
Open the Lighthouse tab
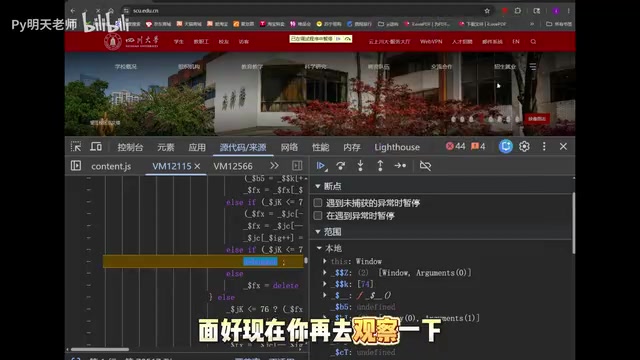(397, 147)
